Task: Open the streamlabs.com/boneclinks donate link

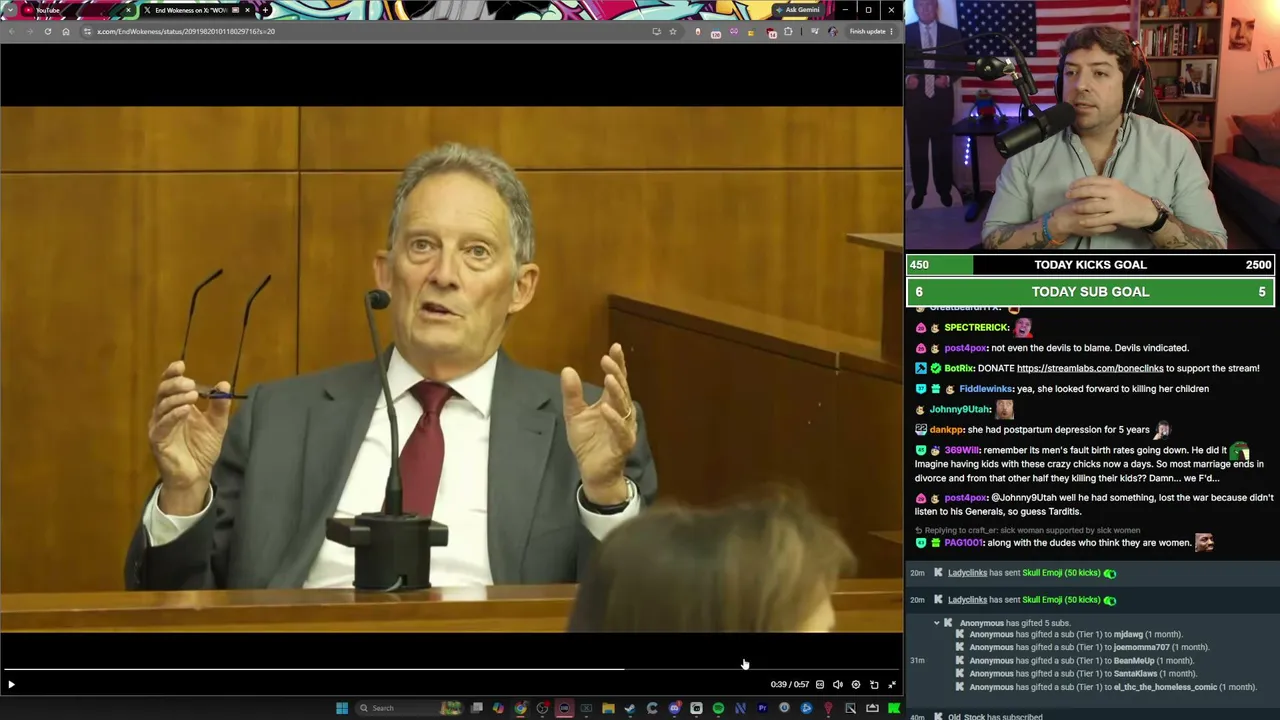Action: point(1090,368)
